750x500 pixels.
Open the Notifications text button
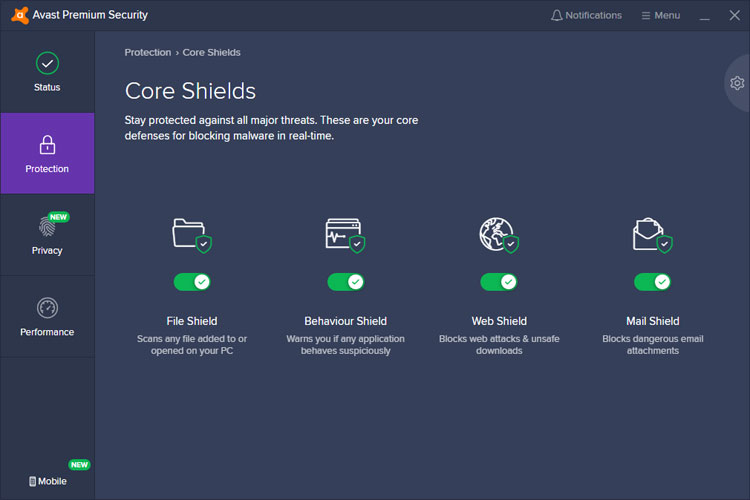594,15
